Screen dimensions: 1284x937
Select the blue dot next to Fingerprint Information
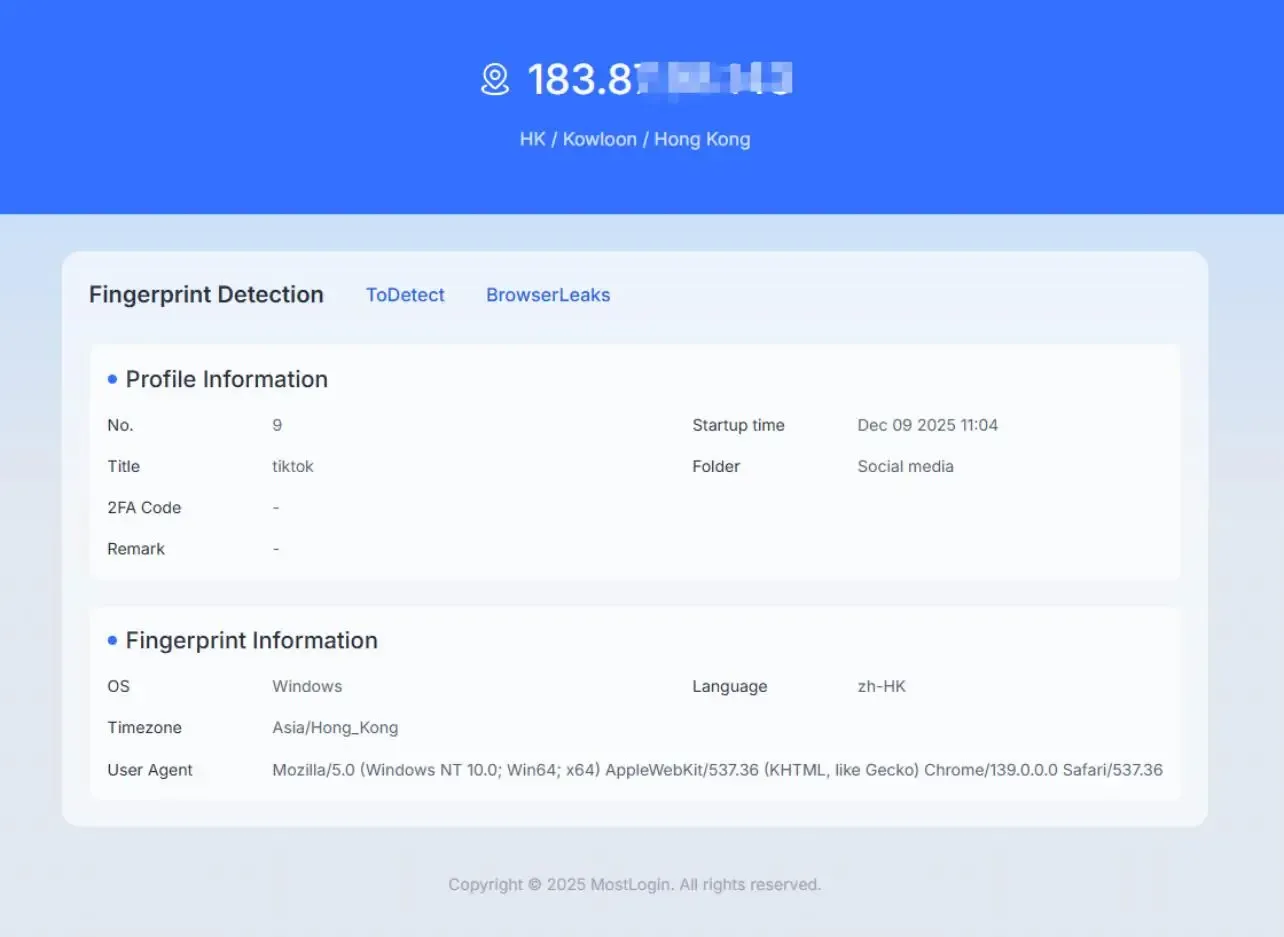[x=110, y=640]
